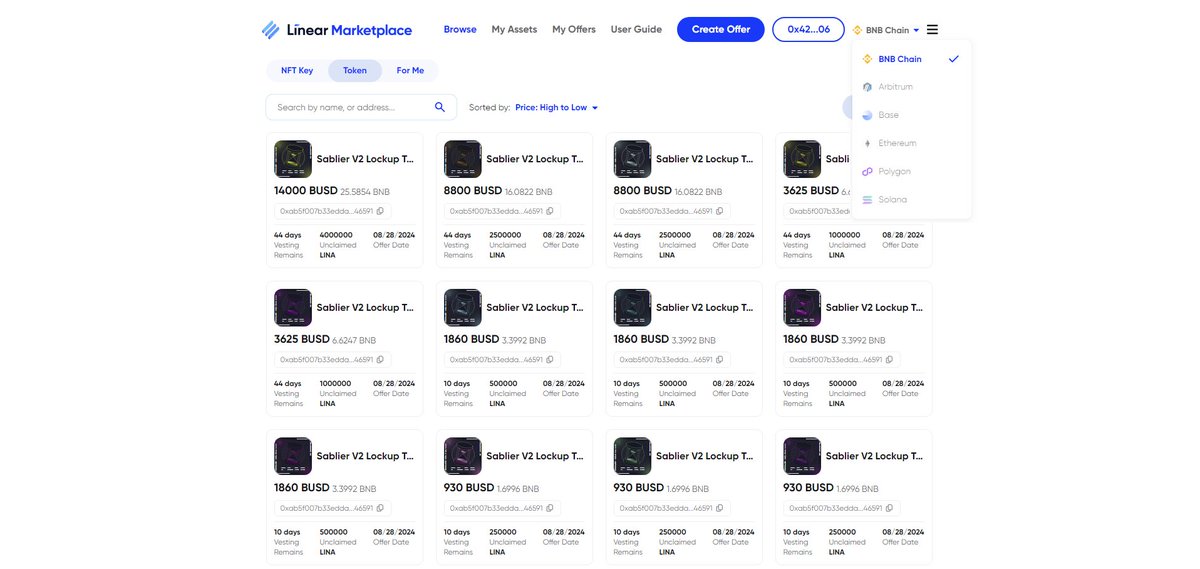Image resolution: width=1200 pixels, height=569 pixels.
Task: Open the My Assets page
Action: (x=514, y=29)
